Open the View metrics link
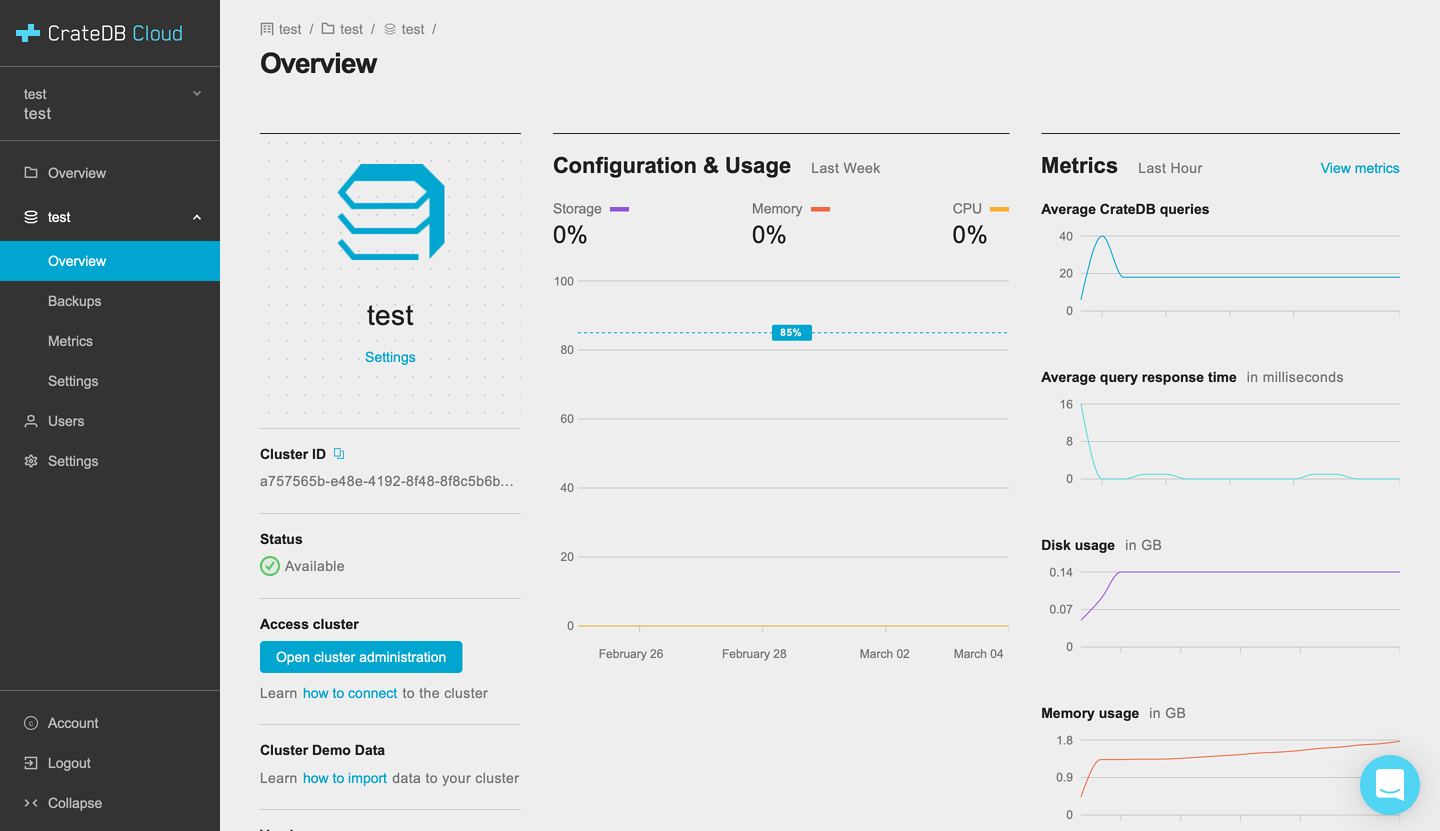The width and height of the screenshot is (1440, 831). pos(1359,168)
